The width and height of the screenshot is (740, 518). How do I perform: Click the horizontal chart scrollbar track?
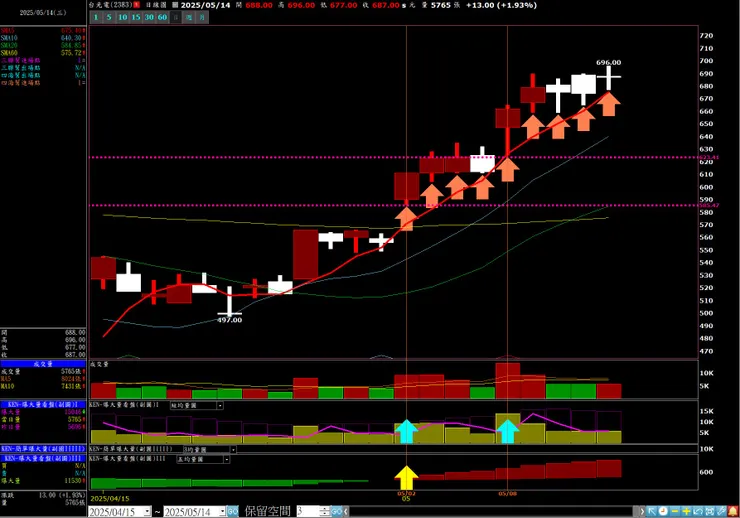click(x=494, y=511)
